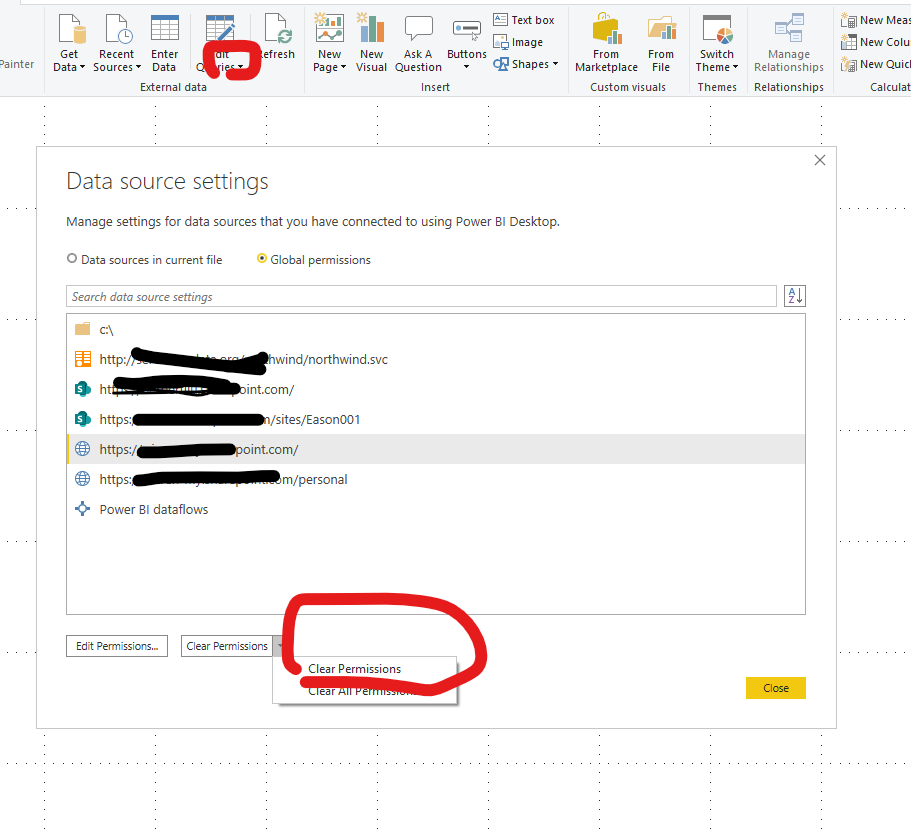Get visuals From Marketplace
Screen dimensions: 911x833
(x=606, y=44)
